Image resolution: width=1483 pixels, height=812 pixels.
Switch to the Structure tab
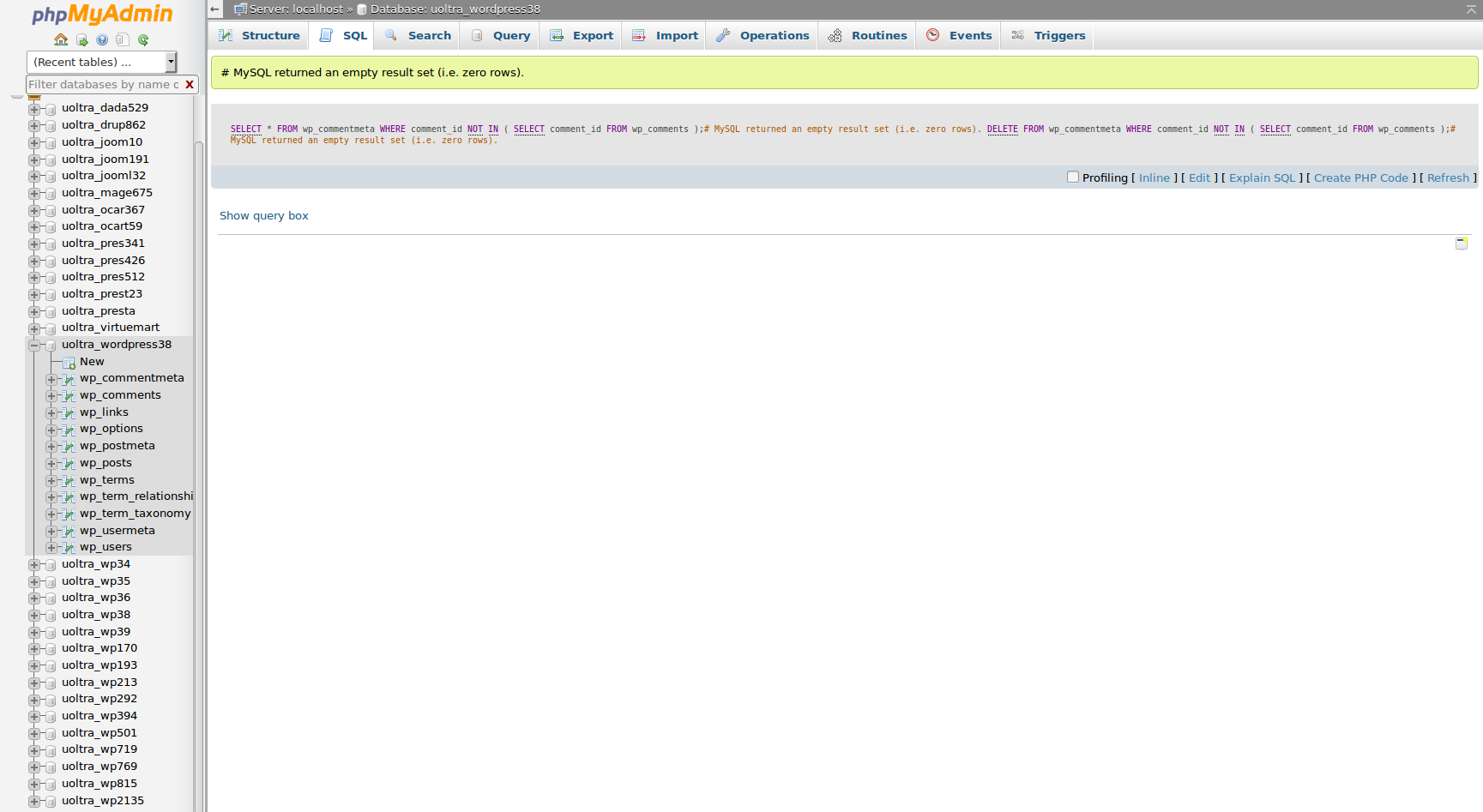(x=259, y=35)
